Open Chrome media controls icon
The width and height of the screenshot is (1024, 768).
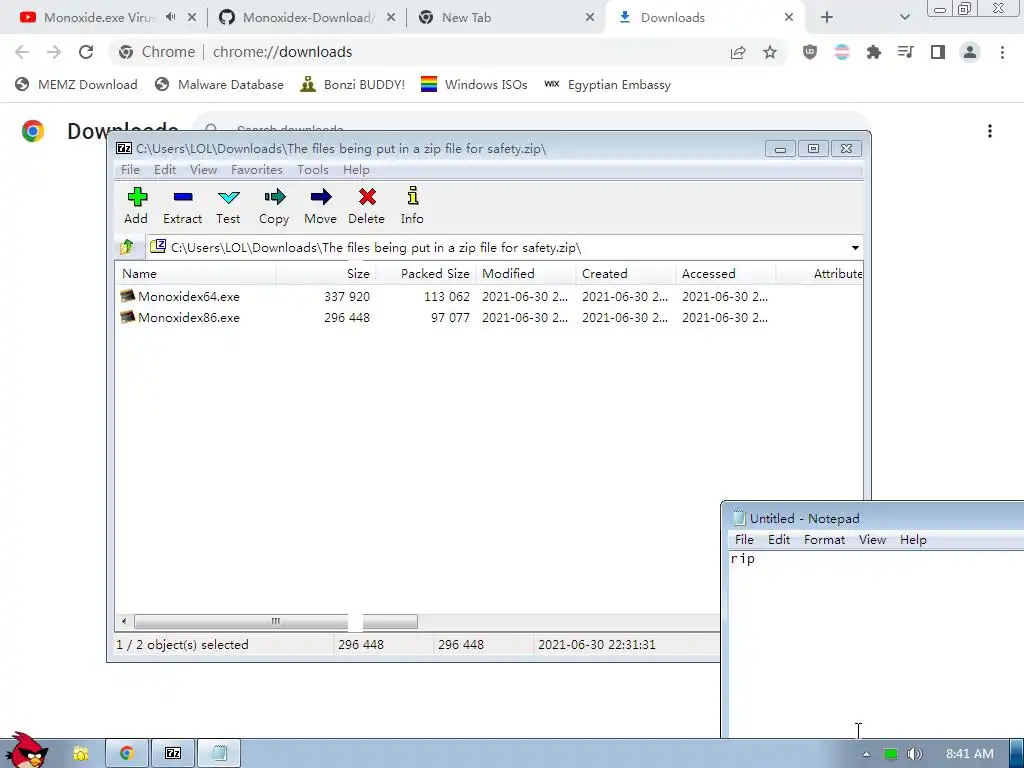[x=905, y=52]
